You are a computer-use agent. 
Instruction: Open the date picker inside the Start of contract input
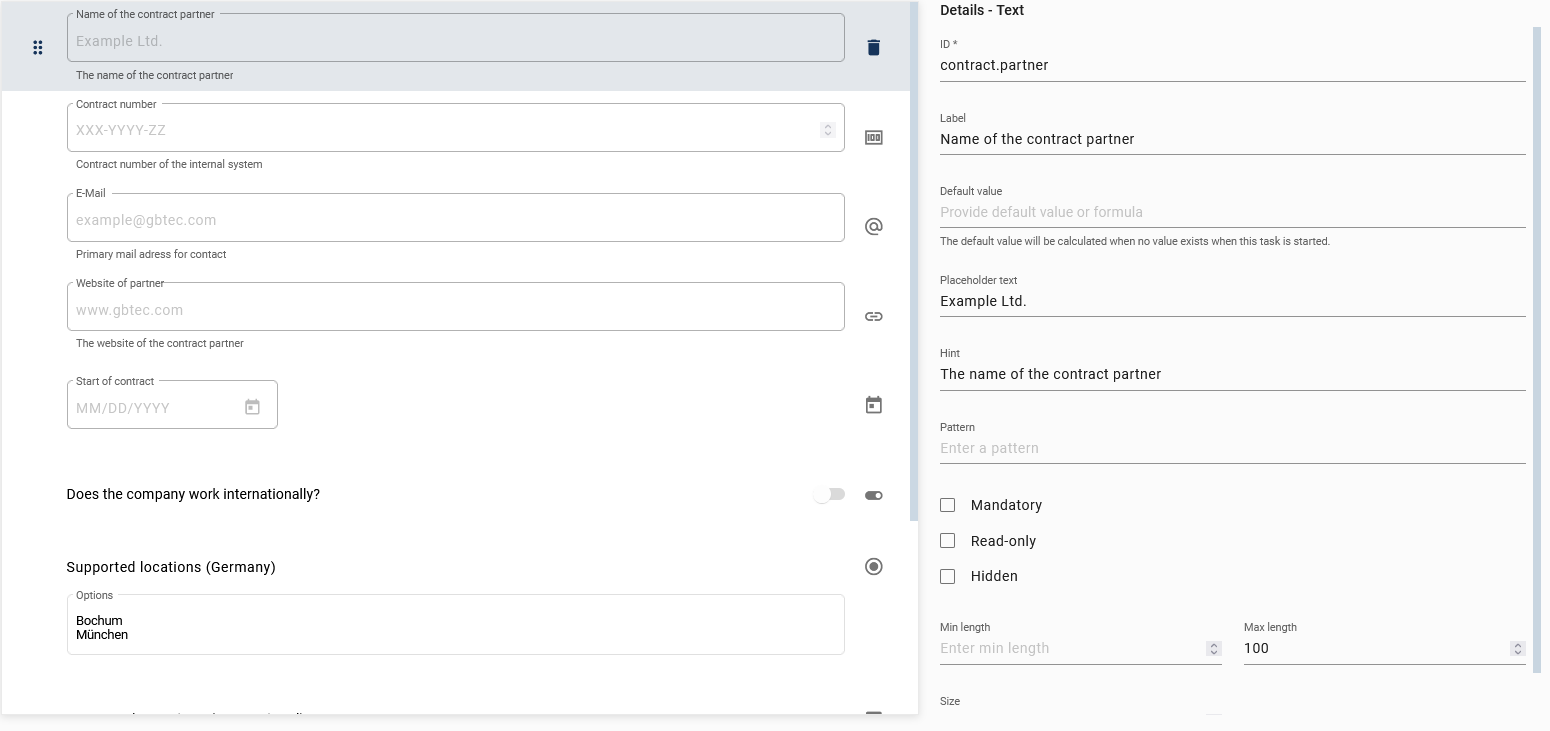[x=252, y=404]
